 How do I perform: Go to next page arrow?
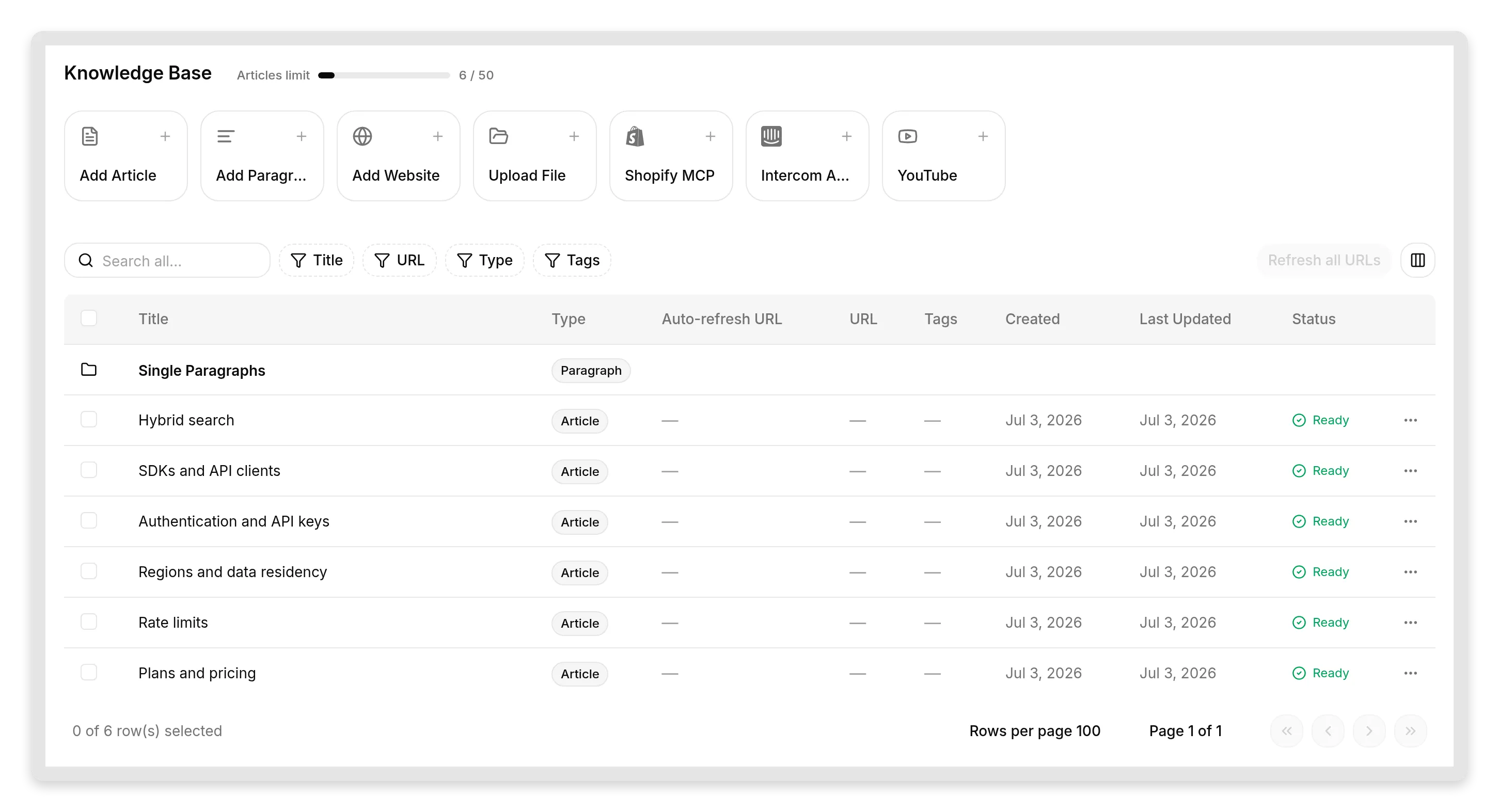(x=1369, y=730)
